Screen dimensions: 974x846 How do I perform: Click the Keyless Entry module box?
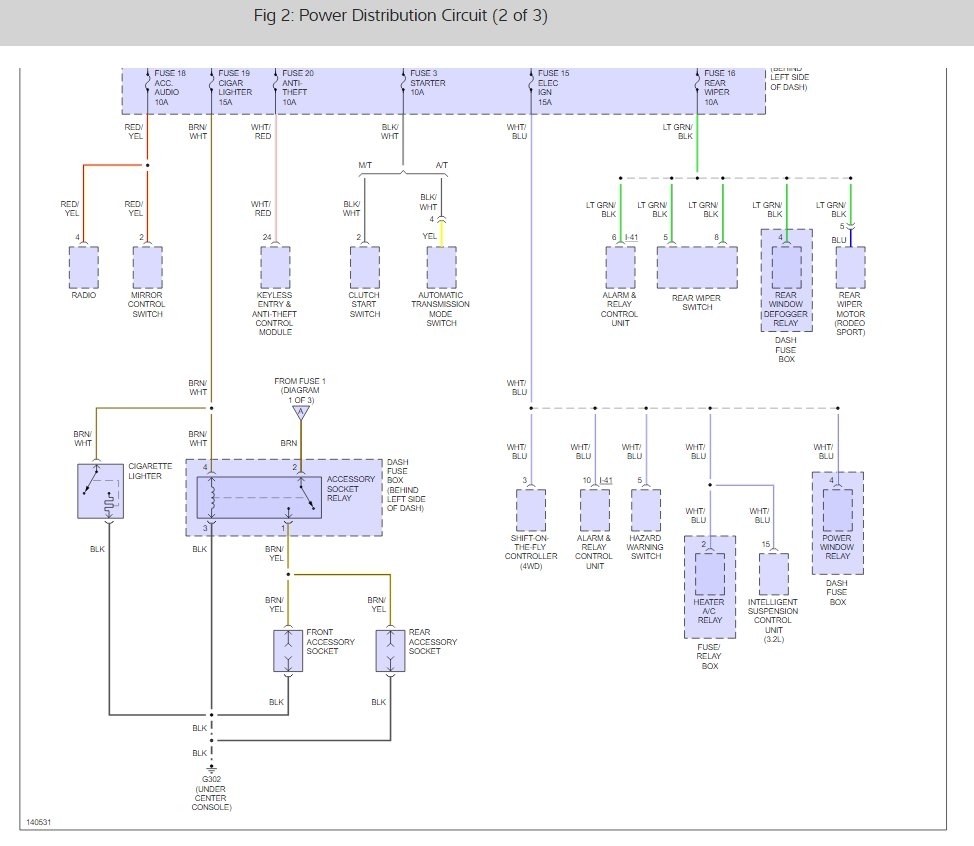[275, 267]
